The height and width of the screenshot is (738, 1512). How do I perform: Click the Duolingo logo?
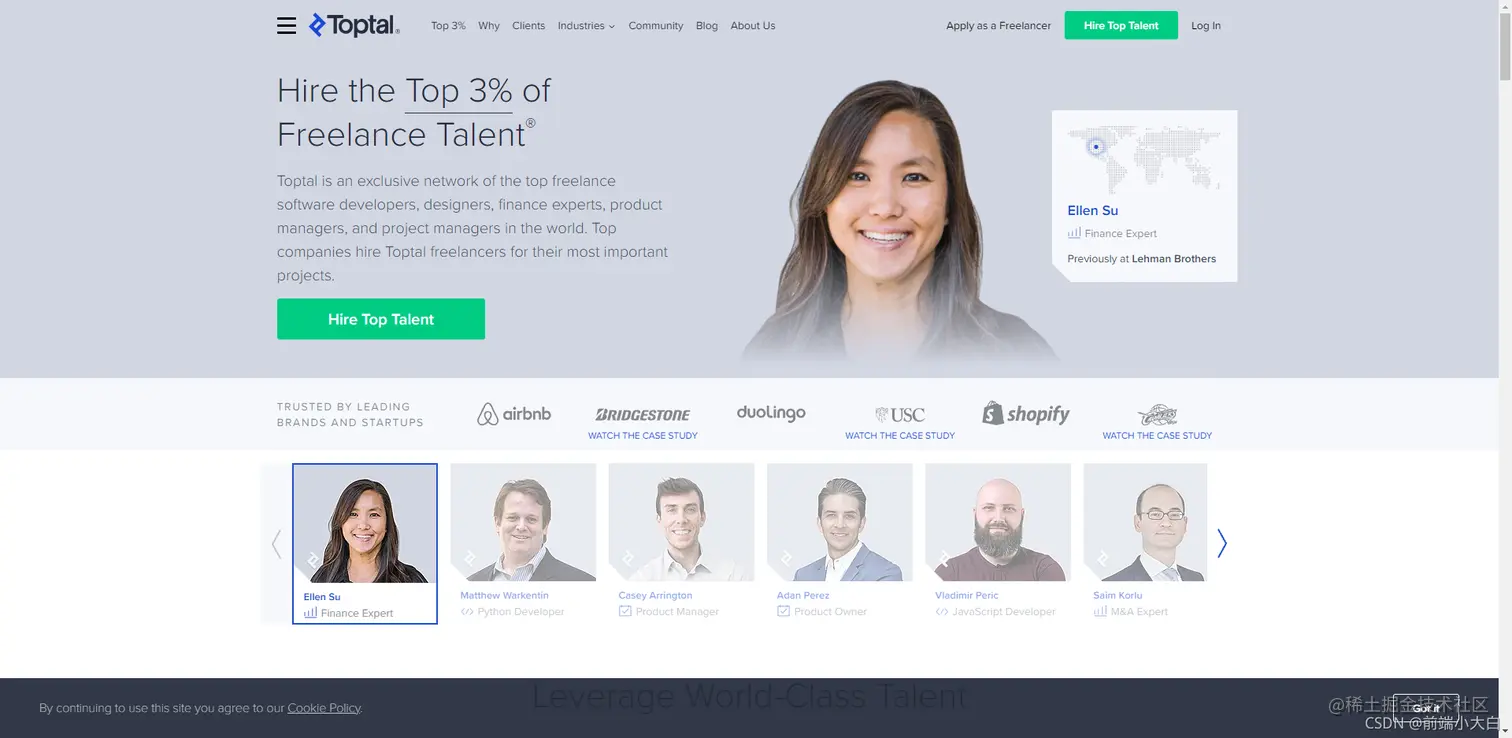click(771, 413)
